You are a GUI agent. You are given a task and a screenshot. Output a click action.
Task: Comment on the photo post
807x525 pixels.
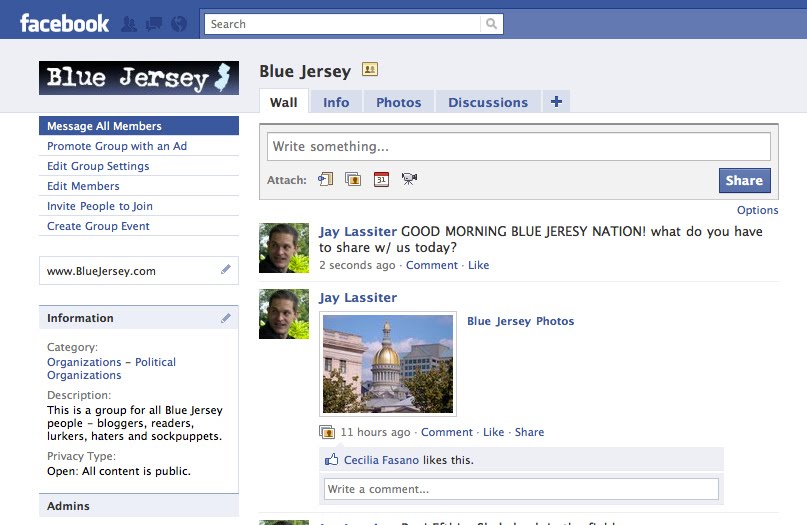pos(447,432)
